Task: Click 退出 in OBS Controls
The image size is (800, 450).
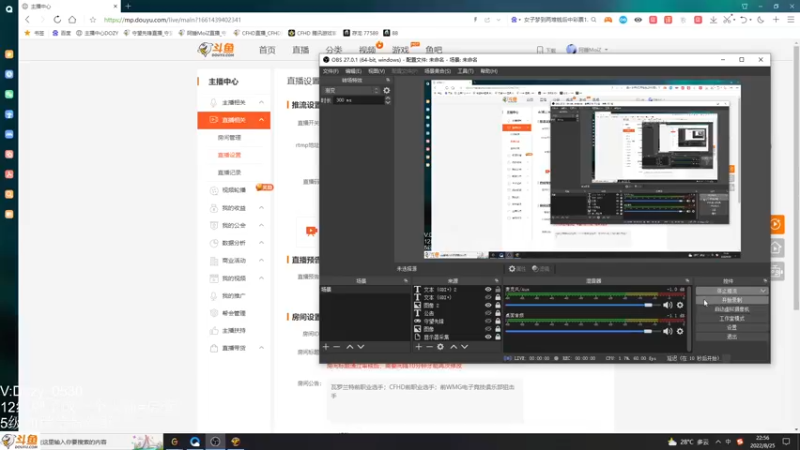Action: pyautogui.click(x=732, y=337)
